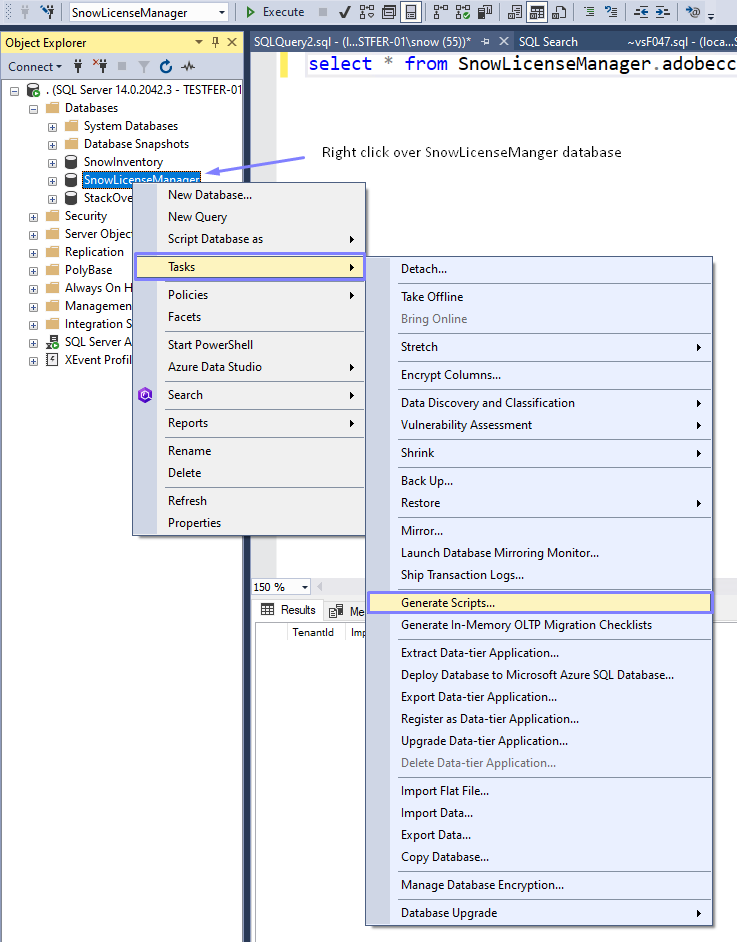Close the SQLQuery2.sql tab

504,41
